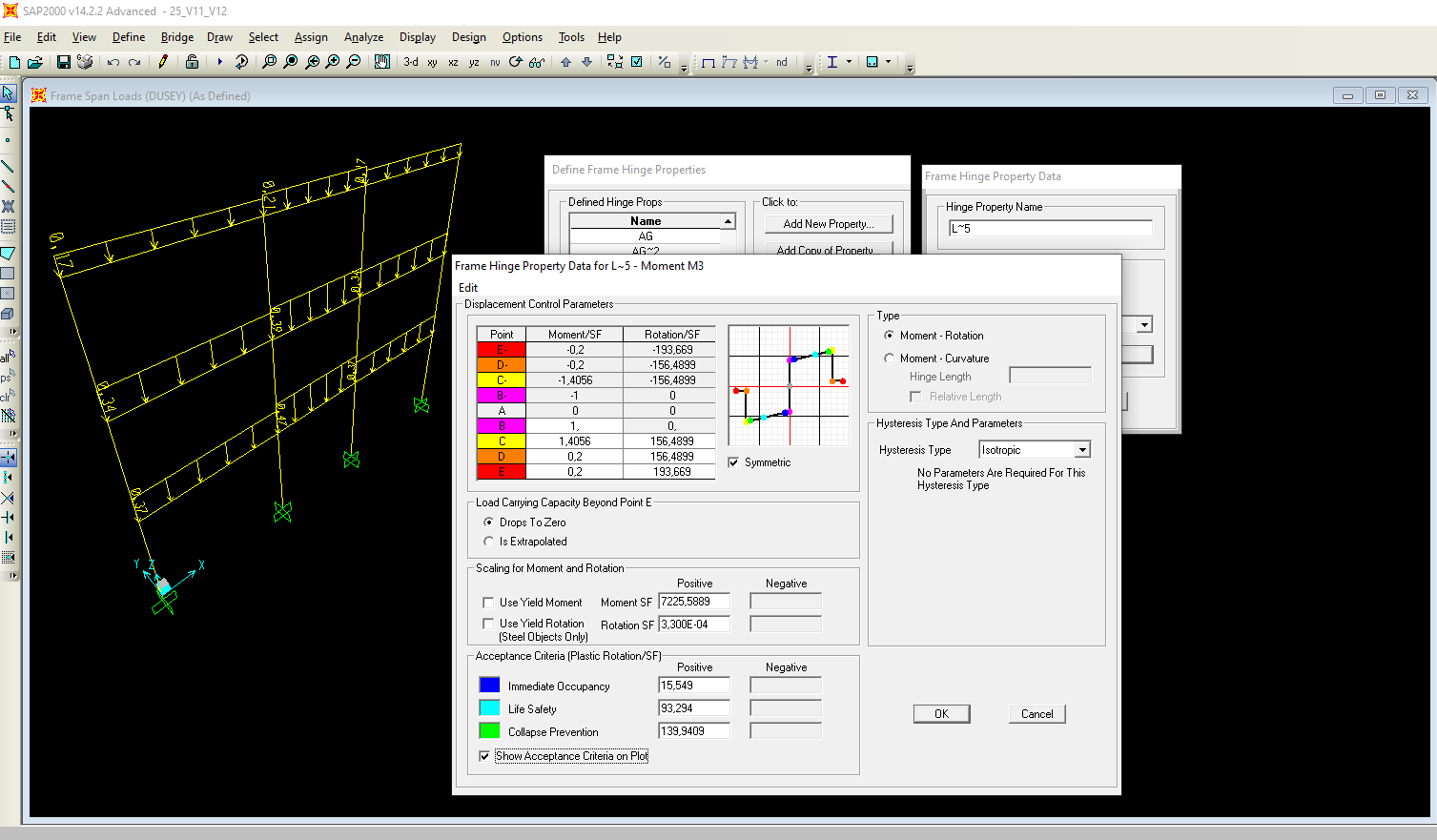Click the Moment SF positive input field
Image resolution: width=1437 pixels, height=840 pixels.
pyautogui.click(x=694, y=602)
